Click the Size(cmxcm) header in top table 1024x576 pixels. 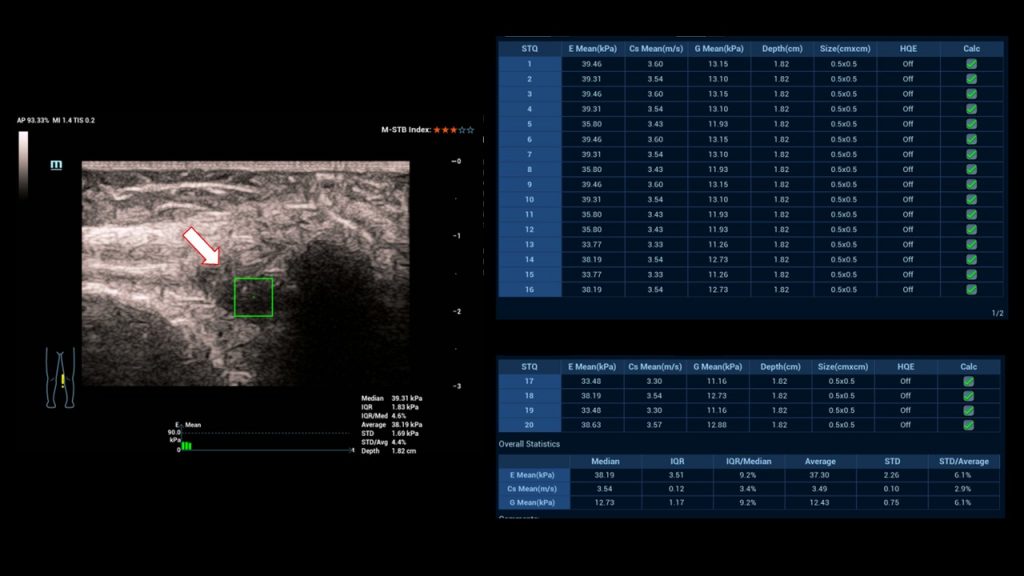pos(845,48)
